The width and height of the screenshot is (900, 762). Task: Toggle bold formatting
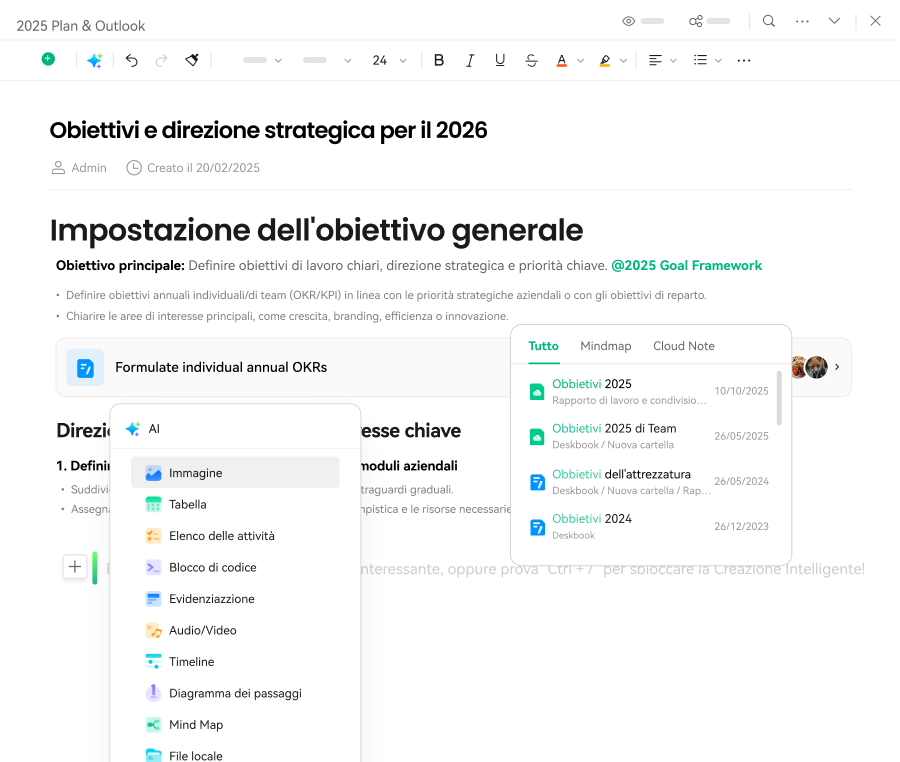(x=439, y=60)
